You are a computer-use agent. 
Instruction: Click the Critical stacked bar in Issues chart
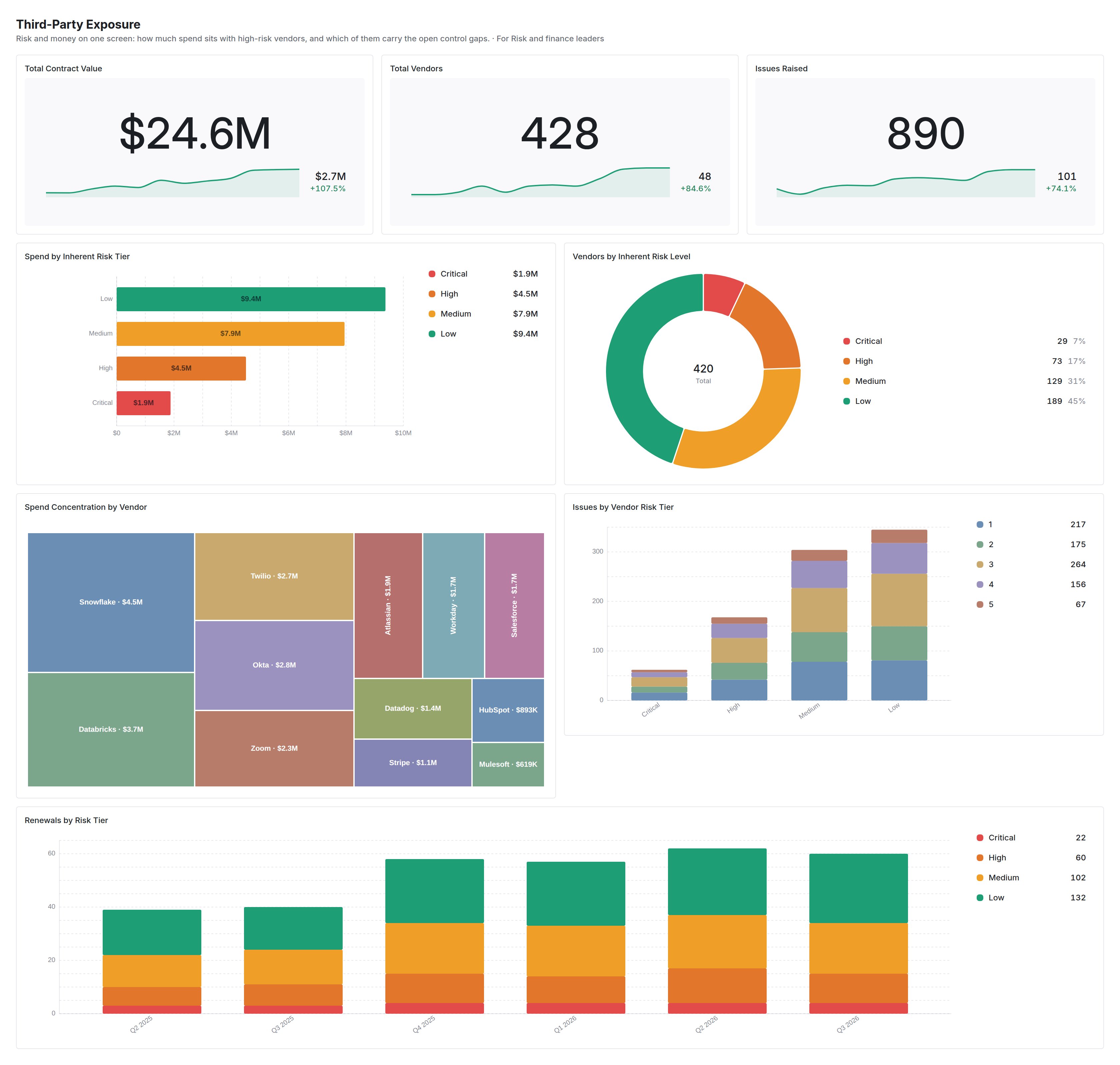[x=659, y=685]
